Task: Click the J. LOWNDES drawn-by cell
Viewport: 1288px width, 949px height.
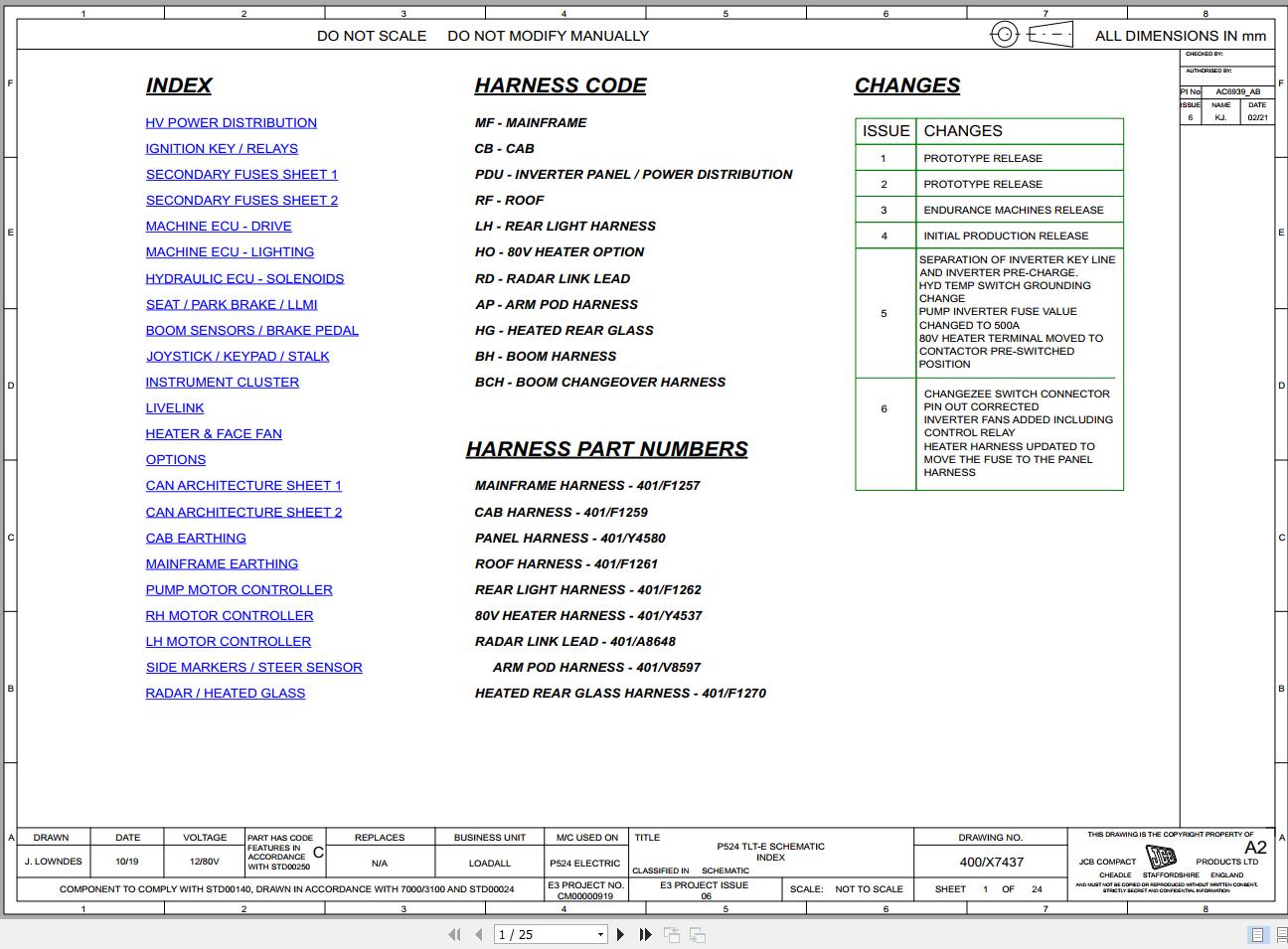Action: 53,862
